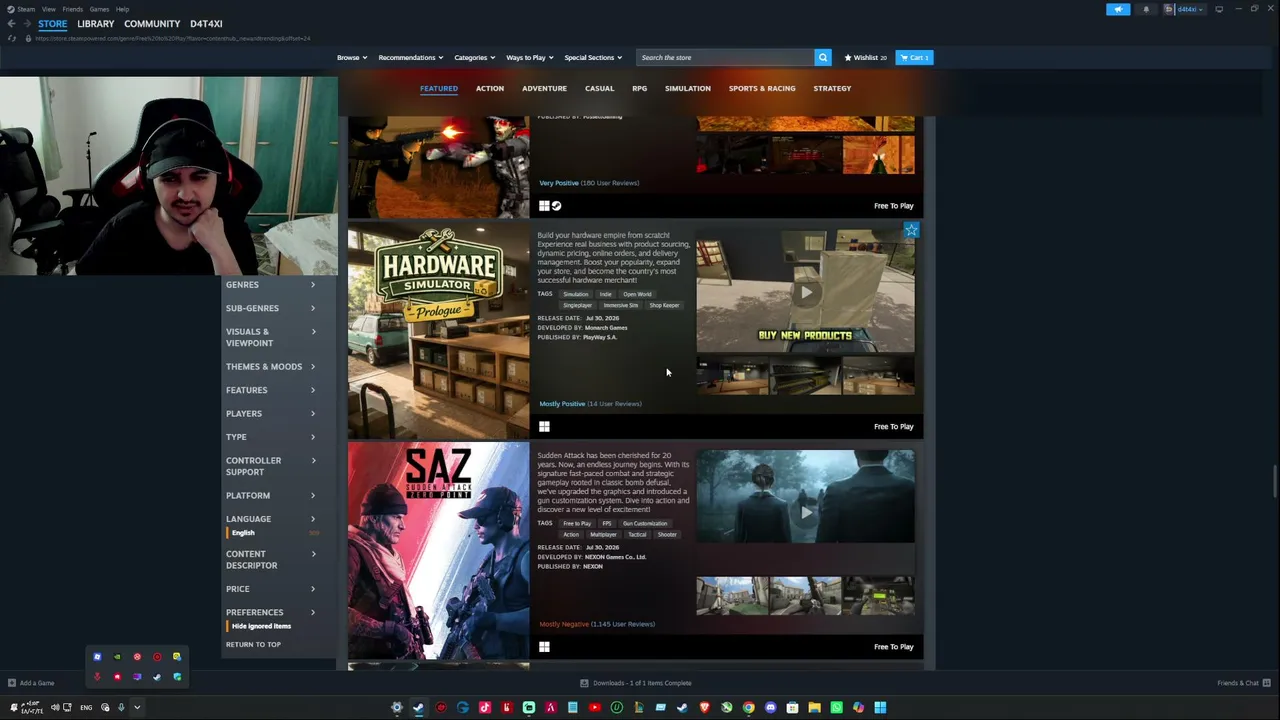Click the SteamOS platform icon above Hardware Simulator
The height and width of the screenshot is (720, 1280).
(557, 206)
